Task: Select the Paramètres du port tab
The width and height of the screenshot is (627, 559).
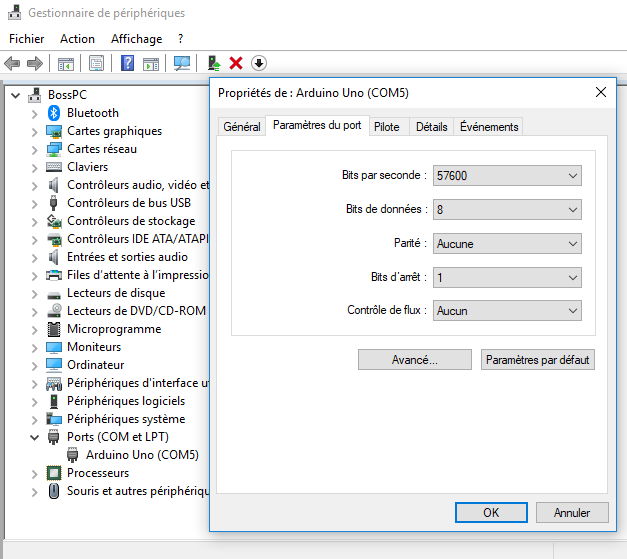Action: click(317, 126)
